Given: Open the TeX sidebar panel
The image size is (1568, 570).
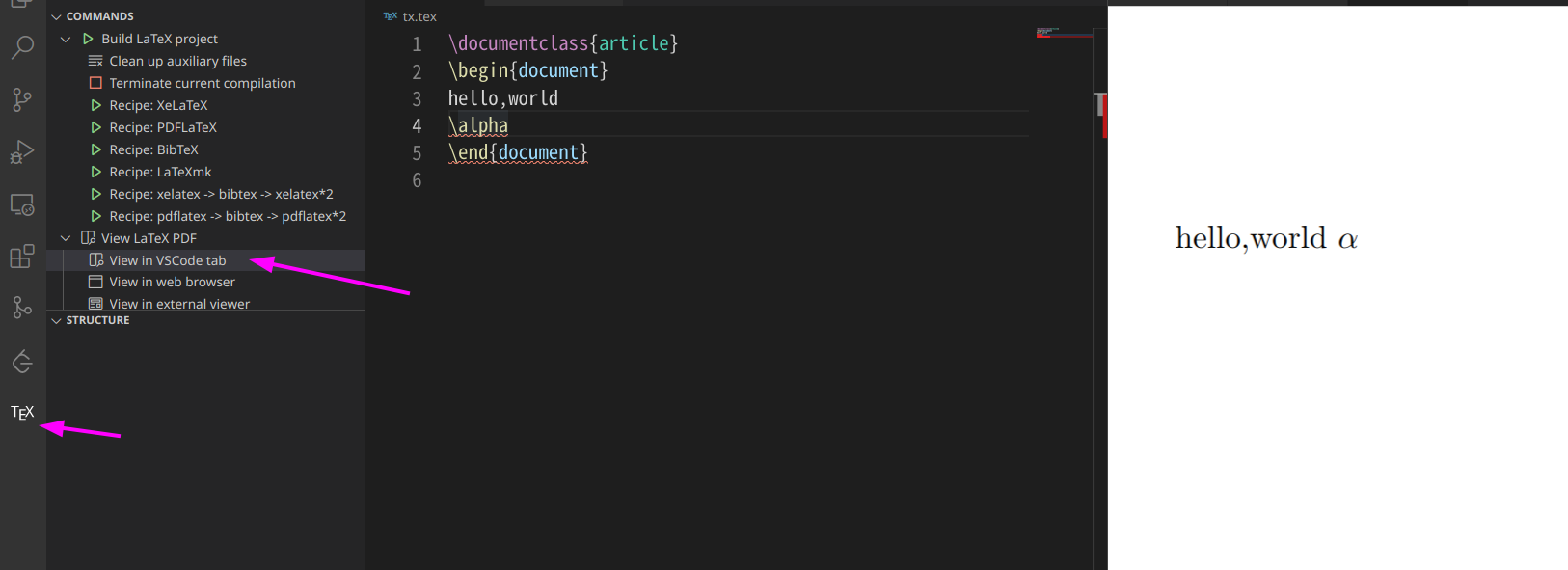Looking at the screenshot, I should [22, 413].
